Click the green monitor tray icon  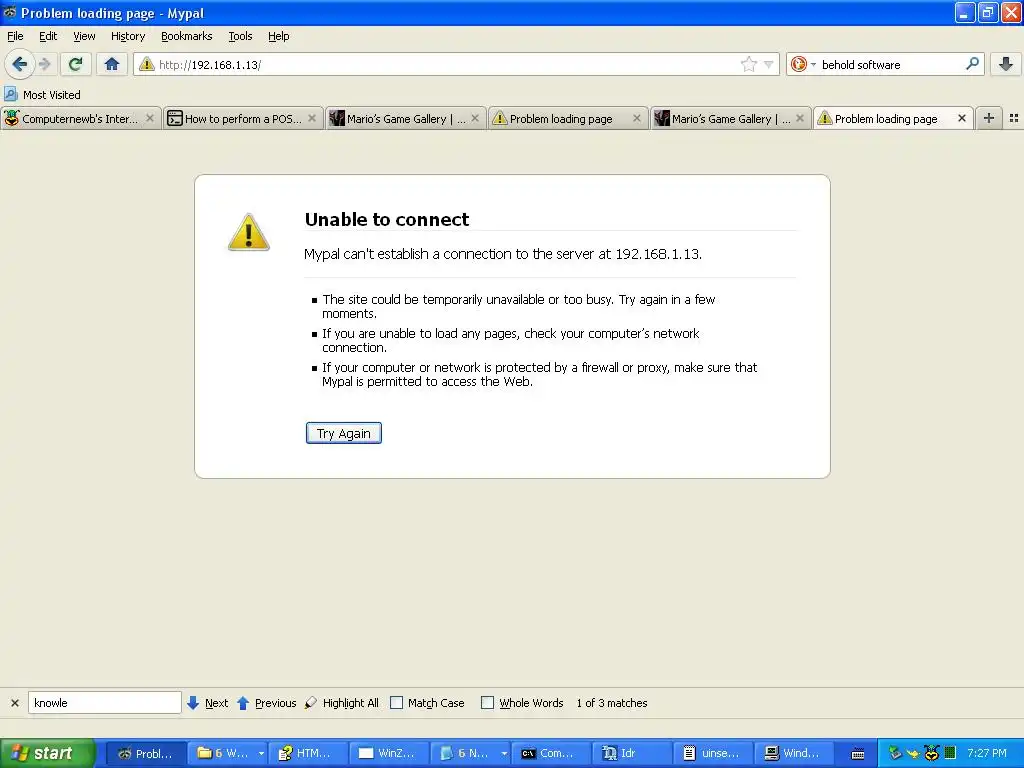(950, 753)
